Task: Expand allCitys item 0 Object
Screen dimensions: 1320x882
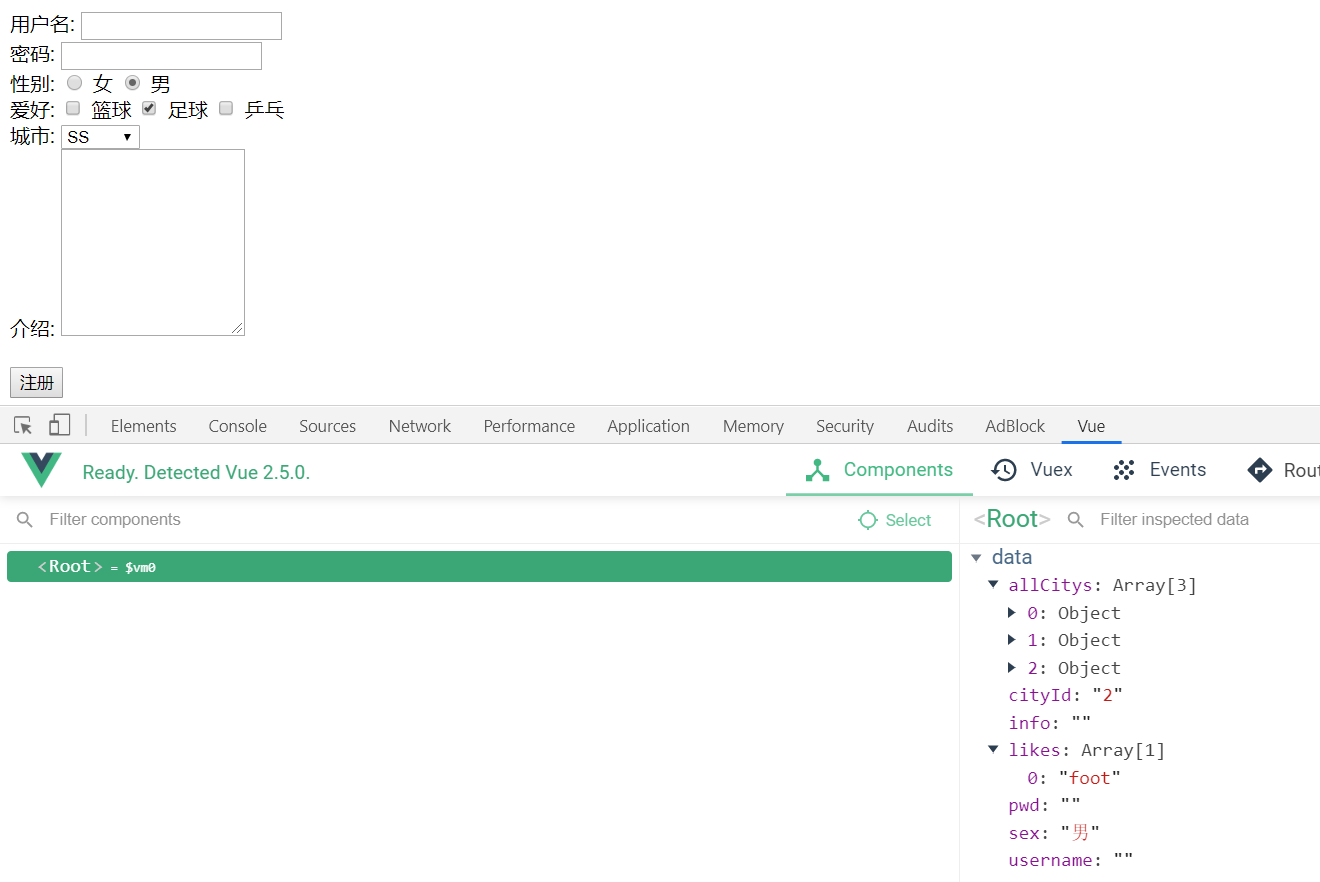Action: (1012, 613)
